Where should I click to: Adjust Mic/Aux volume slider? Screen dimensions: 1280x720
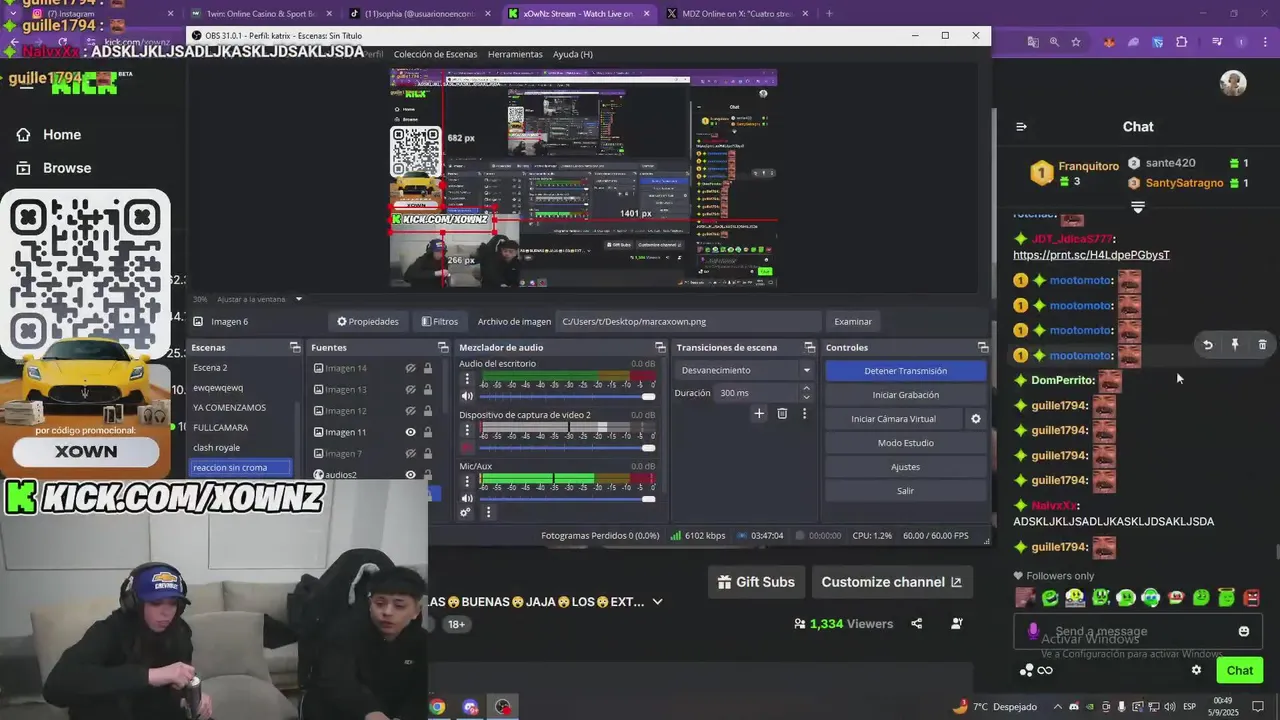click(567, 498)
